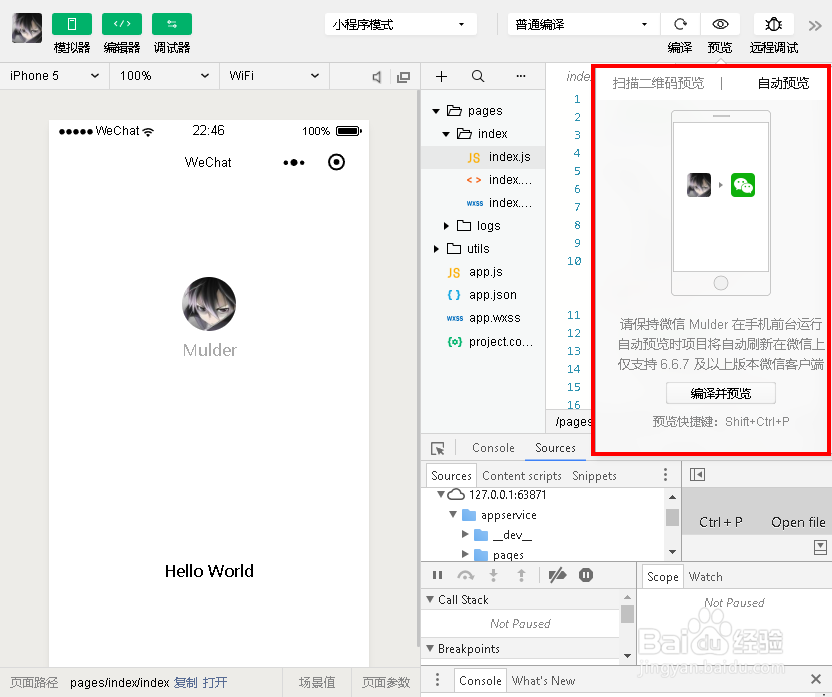Open the iPhone 5 device dropdown
This screenshot has height=697, width=832.
(x=54, y=76)
